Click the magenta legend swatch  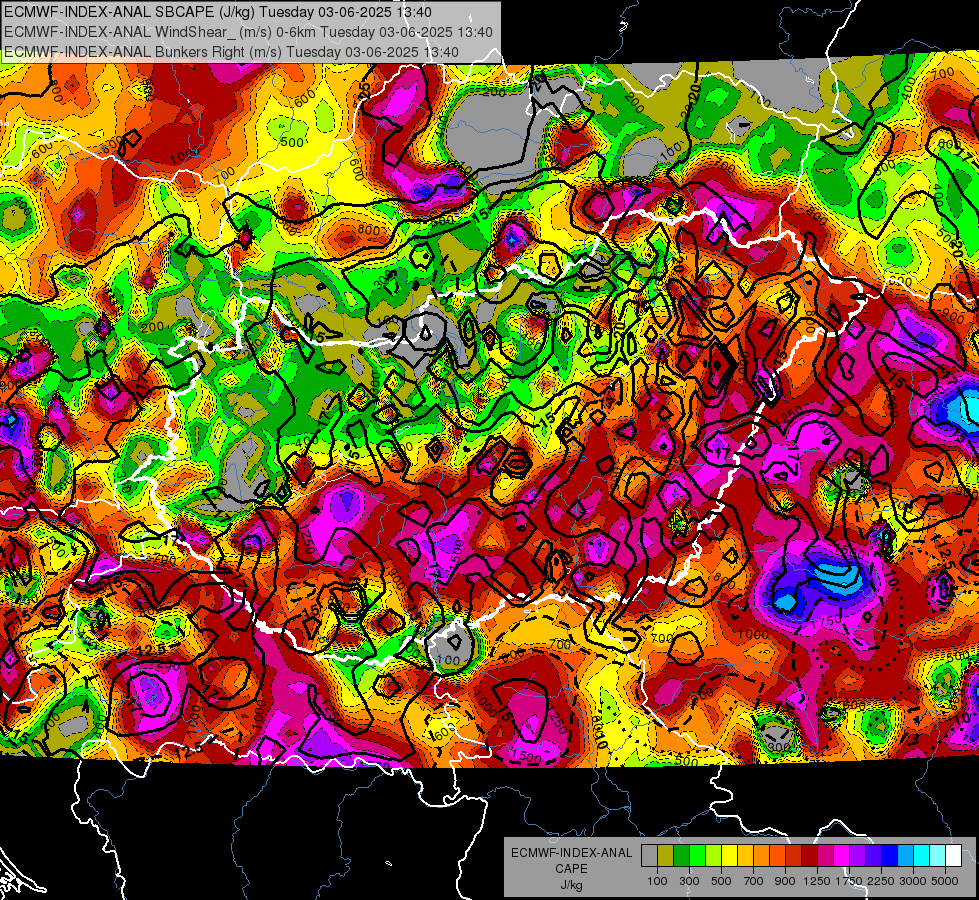[x=842, y=855]
